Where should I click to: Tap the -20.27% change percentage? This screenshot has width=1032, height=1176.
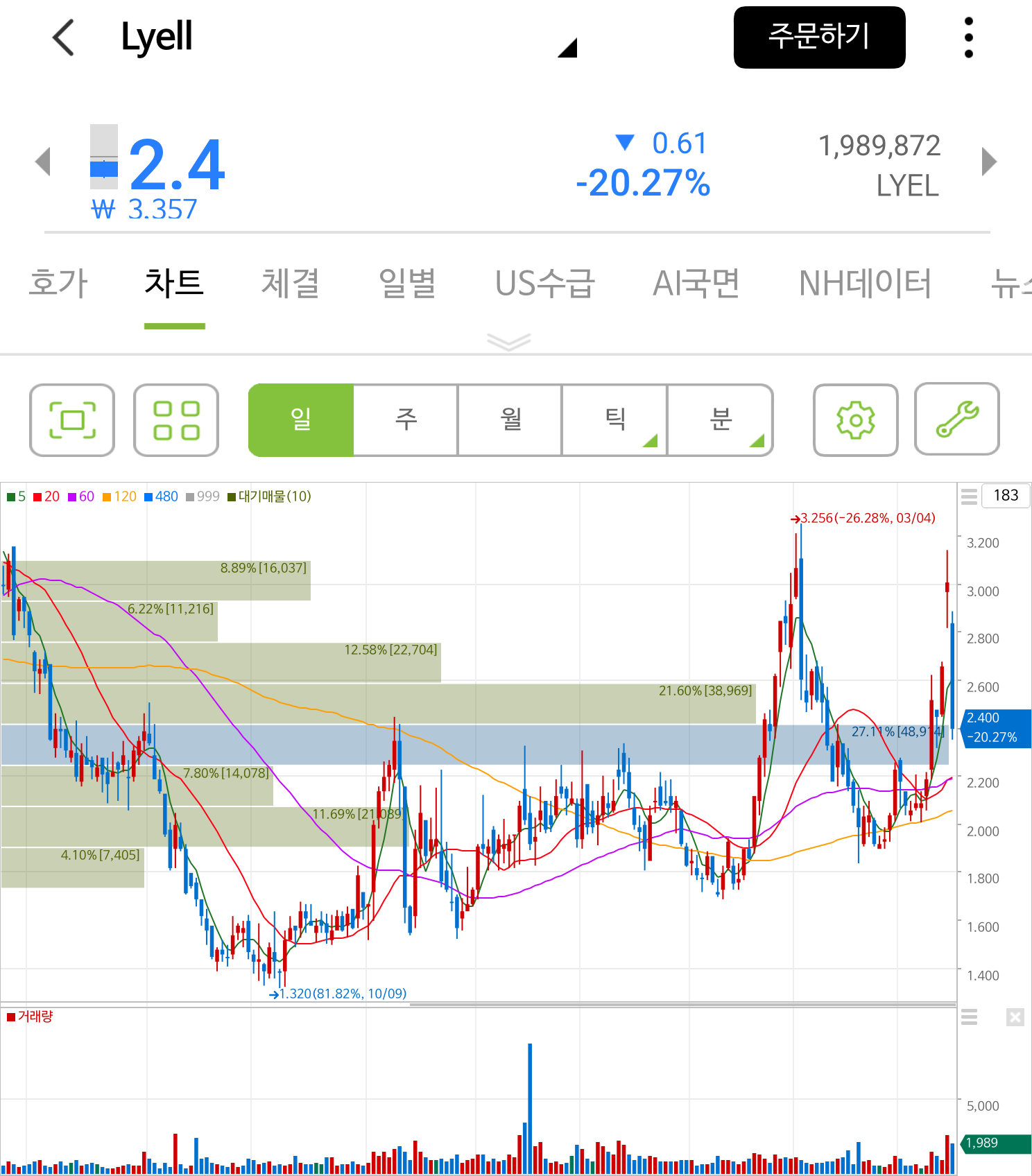(x=643, y=184)
